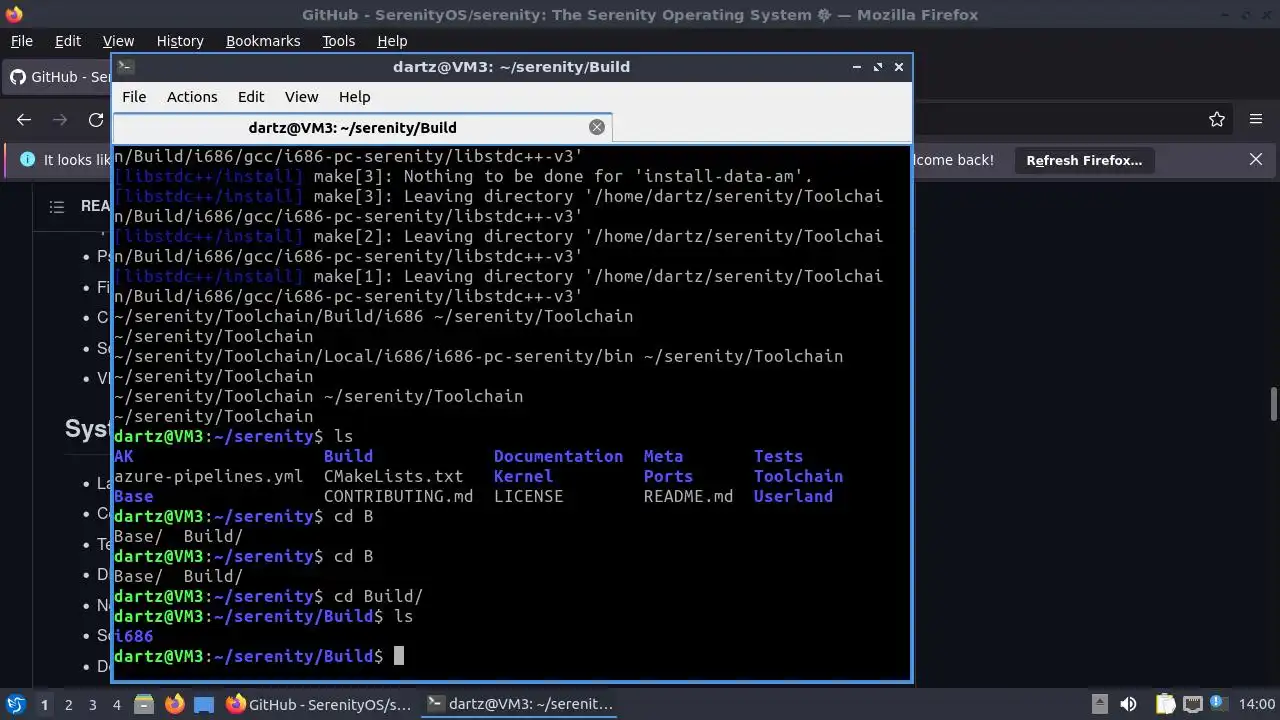Open Firefox Bookmarks menu
This screenshot has height=720, width=1280.
click(263, 41)
